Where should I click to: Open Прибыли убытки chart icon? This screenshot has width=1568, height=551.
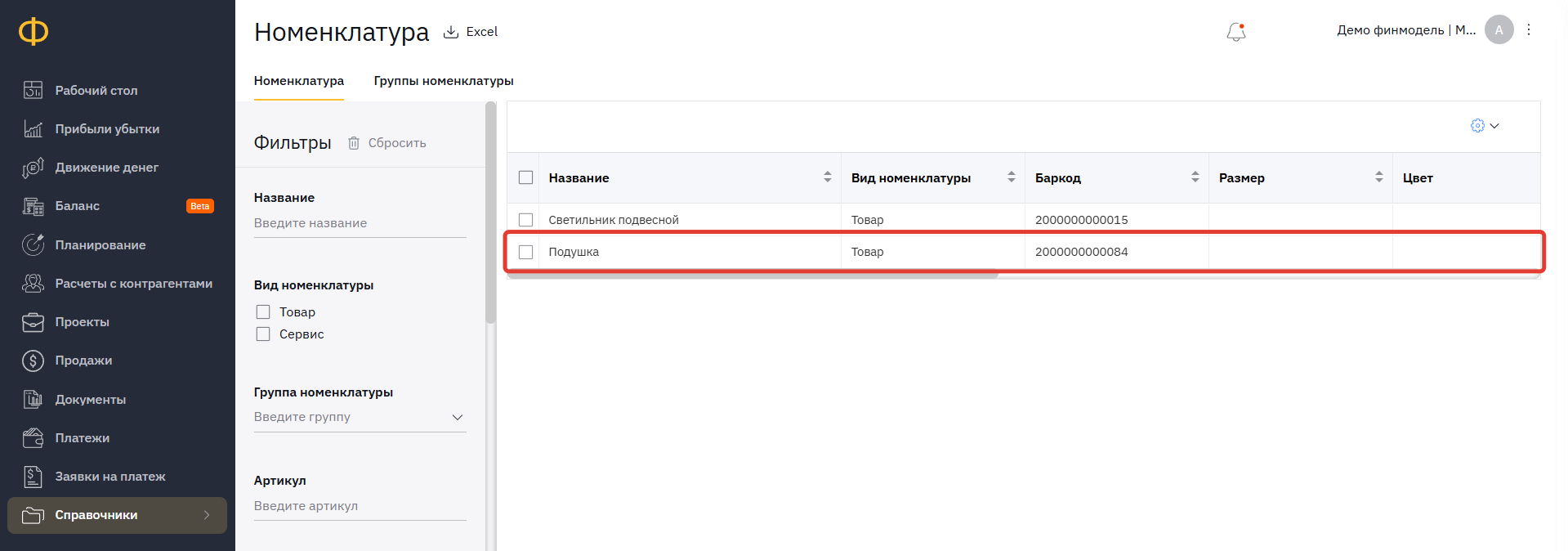point(33,128)
